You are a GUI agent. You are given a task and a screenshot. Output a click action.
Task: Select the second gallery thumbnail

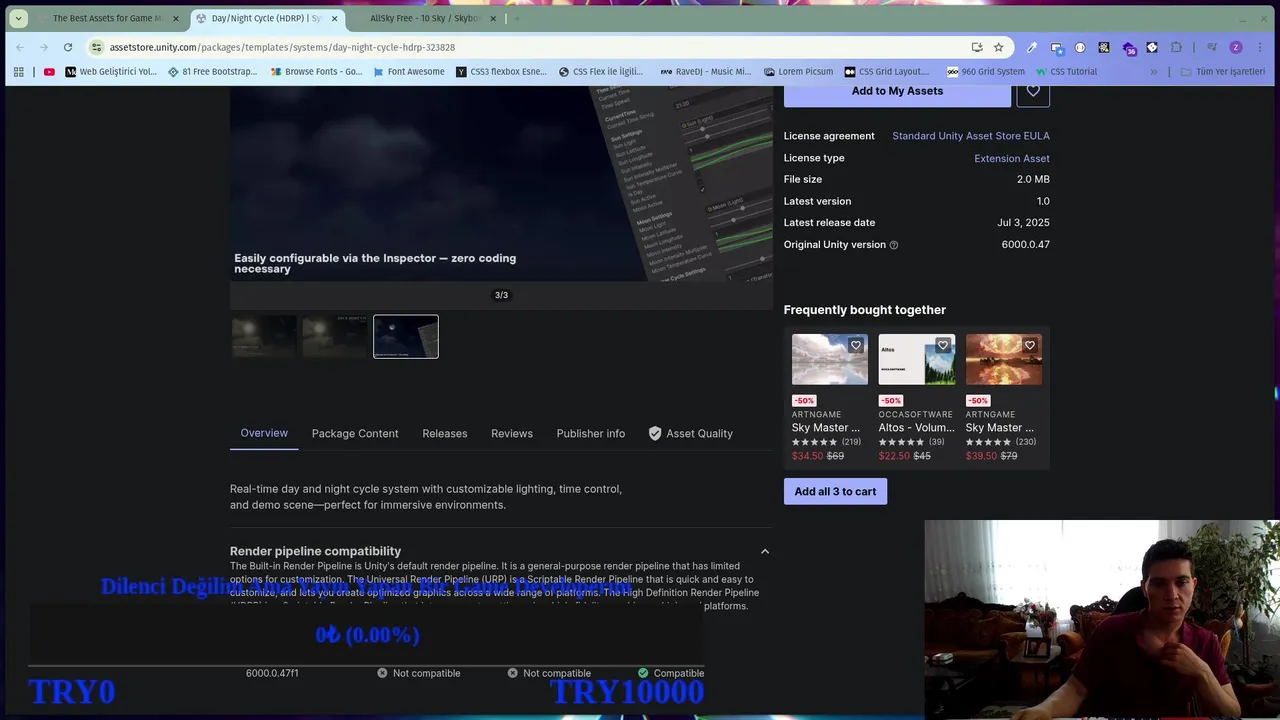[x=335, y=337]
